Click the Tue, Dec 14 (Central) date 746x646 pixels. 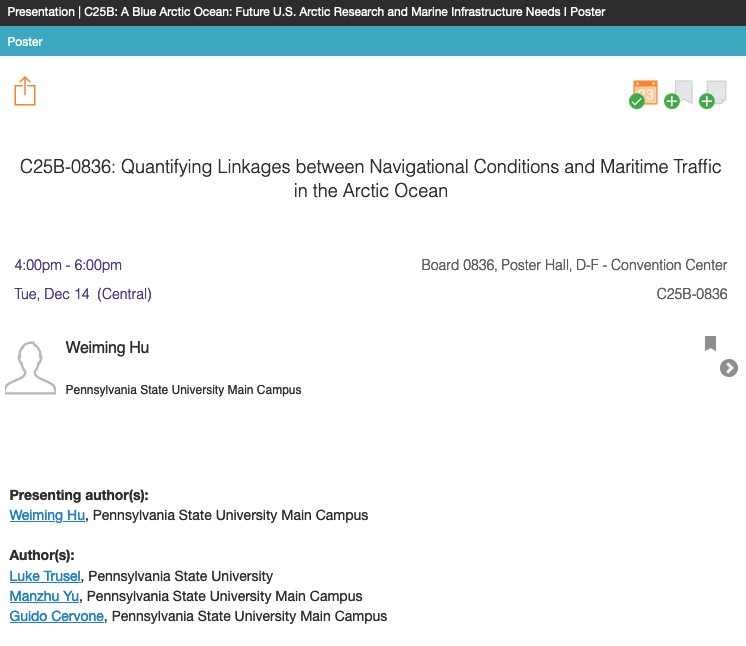click(83, 294)
